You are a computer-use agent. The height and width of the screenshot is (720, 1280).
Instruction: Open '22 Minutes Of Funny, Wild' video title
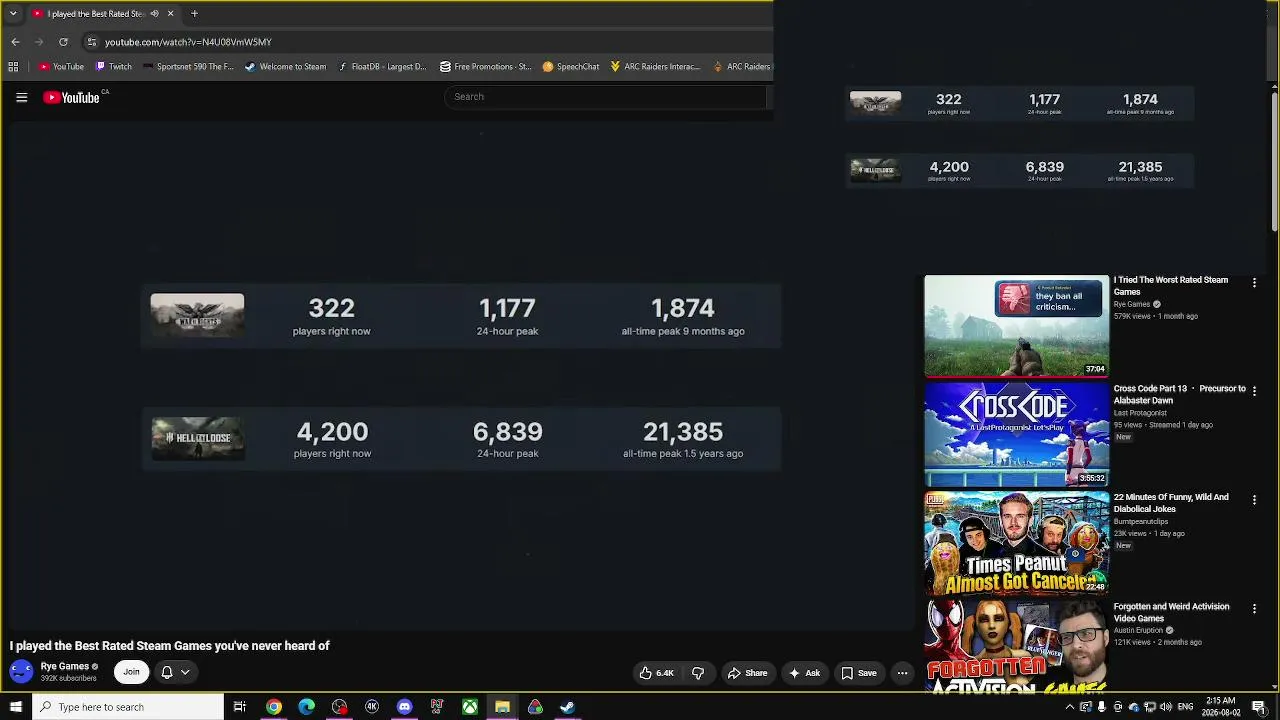(1171, 503)
